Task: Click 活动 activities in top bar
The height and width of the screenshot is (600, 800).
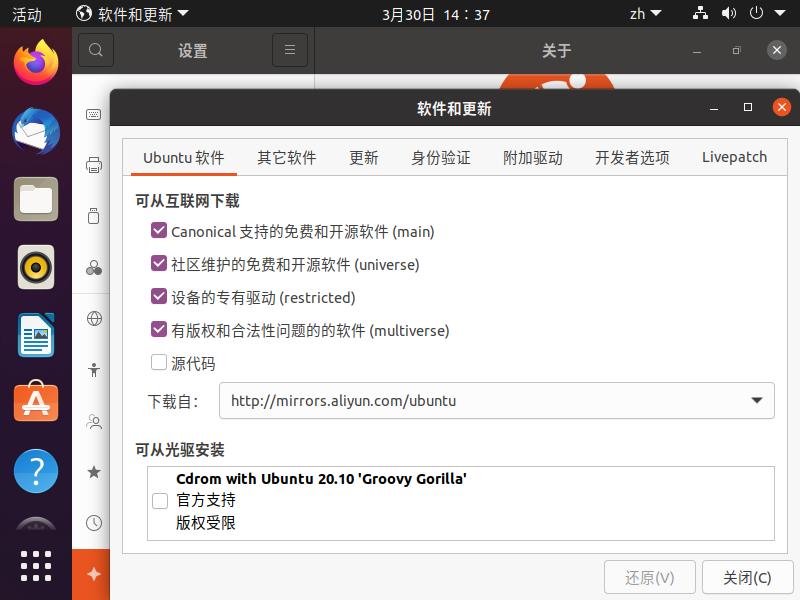Action: click(x=27, y=14)
